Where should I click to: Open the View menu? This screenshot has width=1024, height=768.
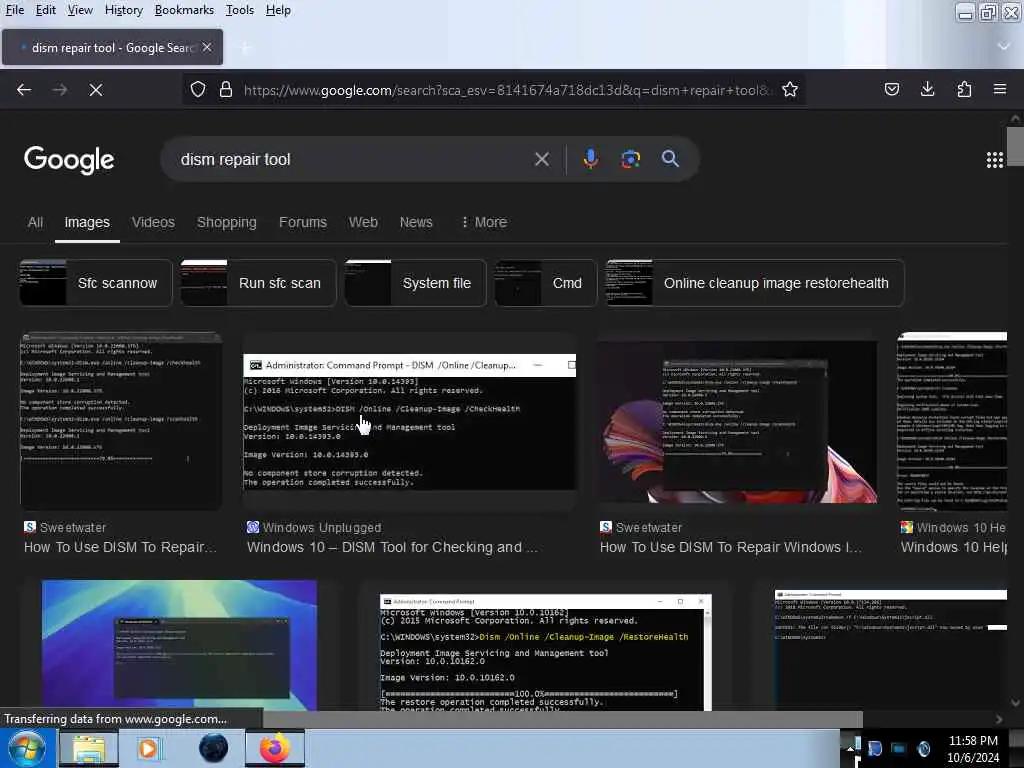click(x=80, y=10)
